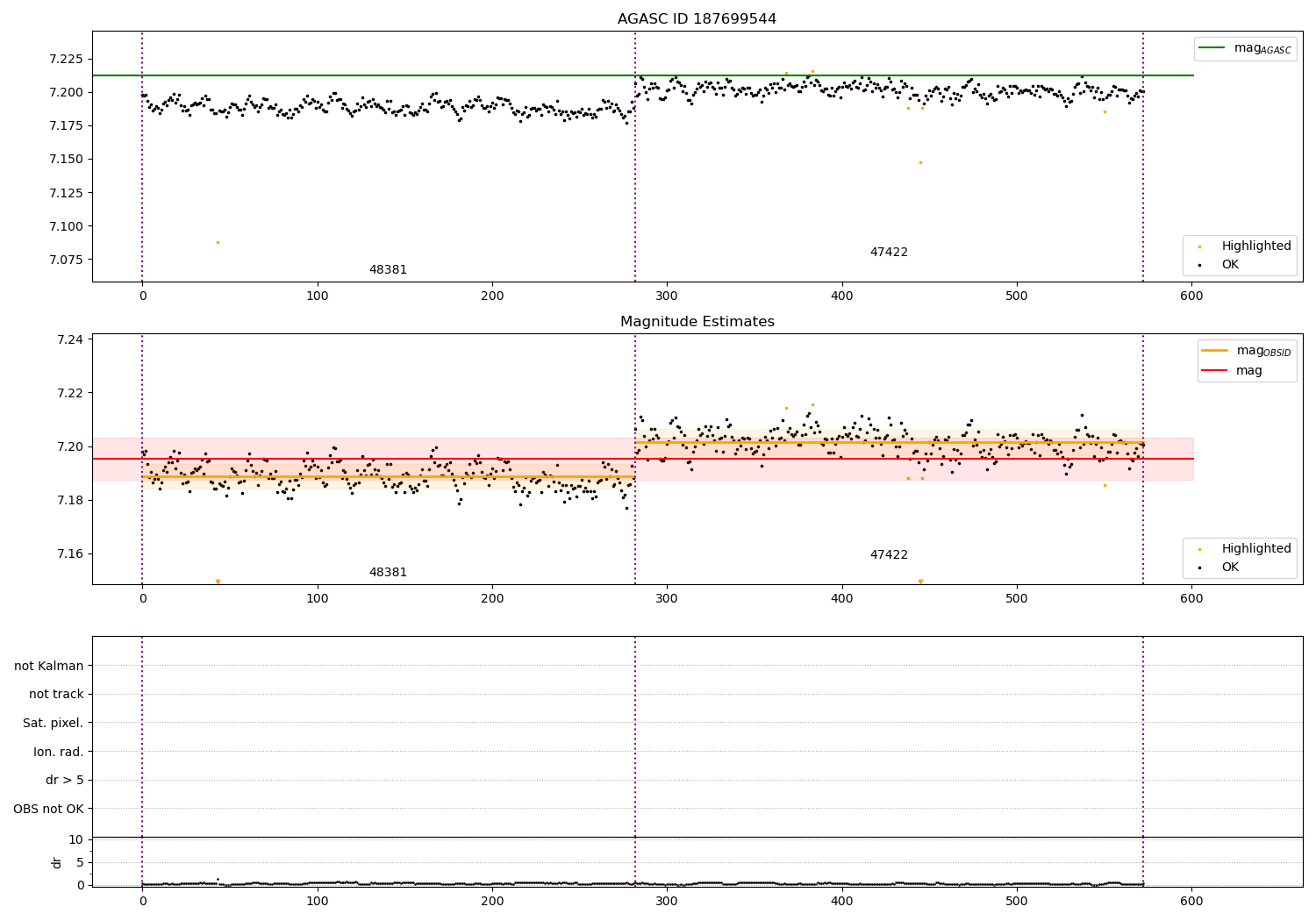Click the '48381' obsid label in middle plot

click(x=388, y=573)
